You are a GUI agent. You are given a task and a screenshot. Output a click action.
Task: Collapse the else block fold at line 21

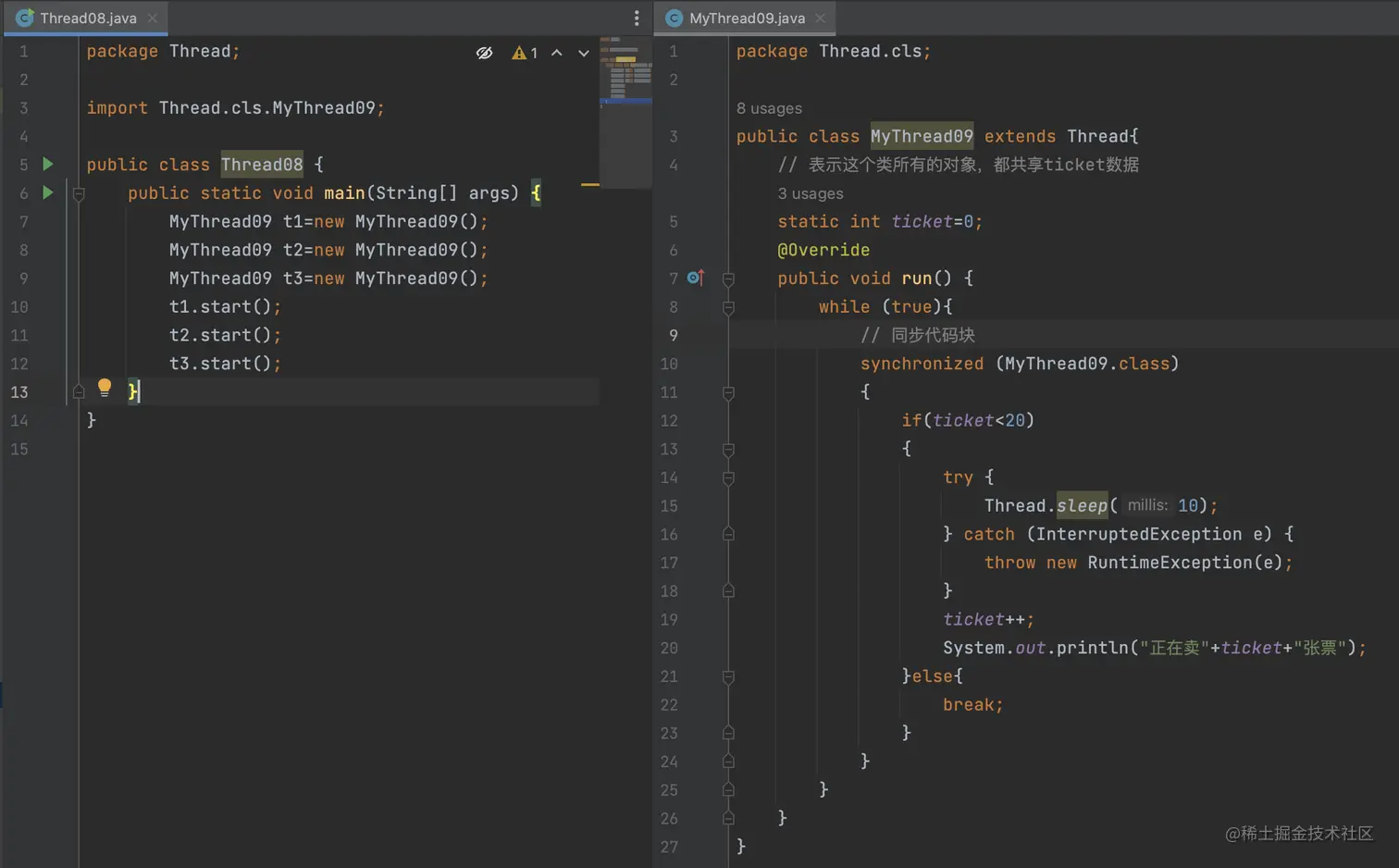click(x=728, y=676)
